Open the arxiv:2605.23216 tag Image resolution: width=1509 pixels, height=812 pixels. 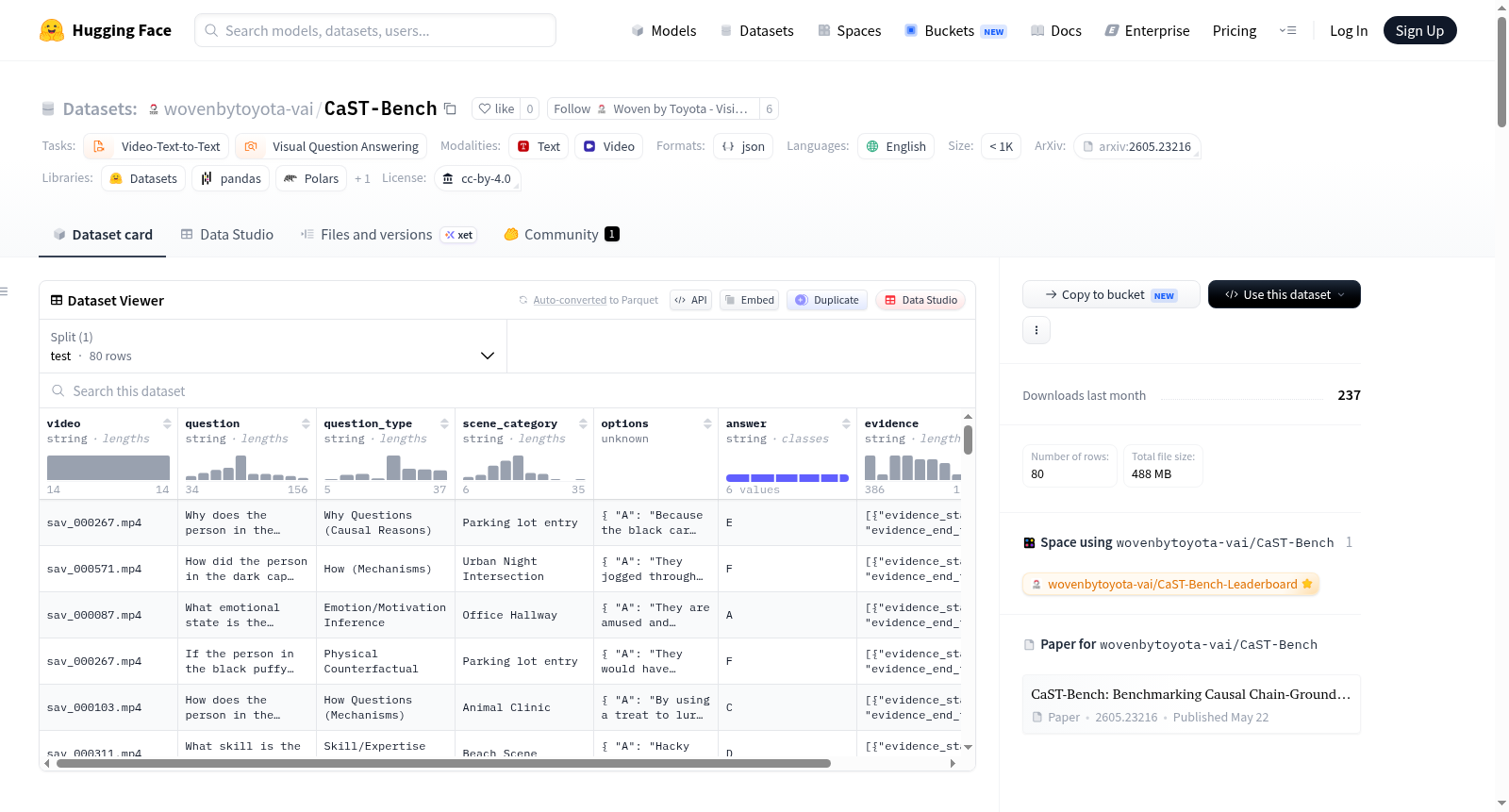pos(1136,146)
